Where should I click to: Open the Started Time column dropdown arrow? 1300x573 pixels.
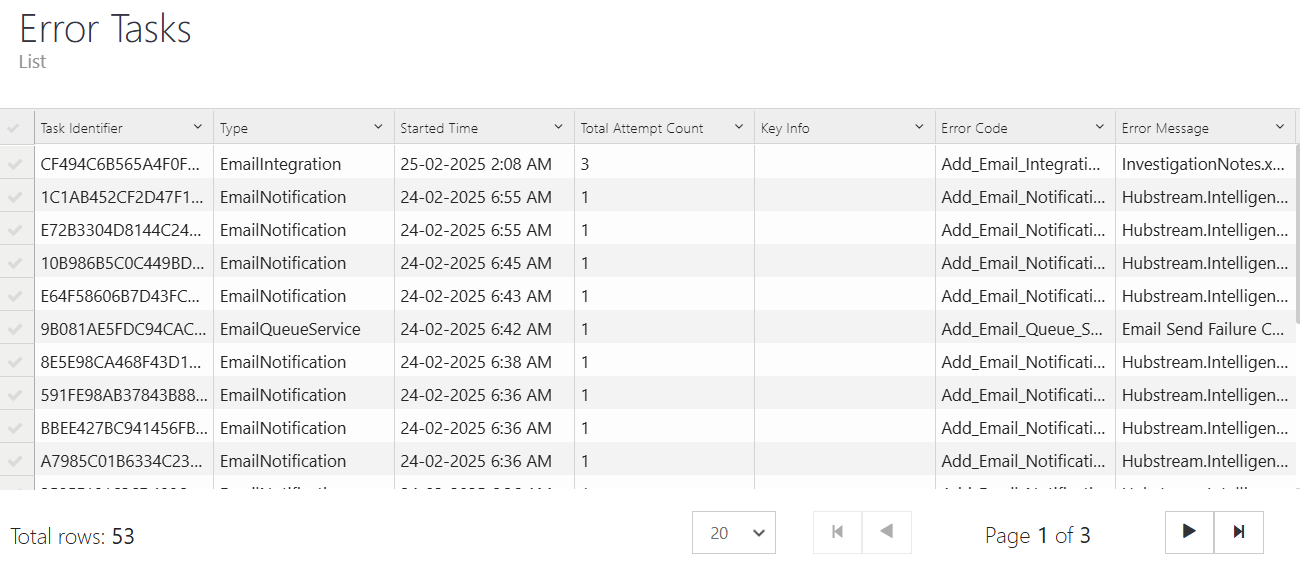[558, 127]
